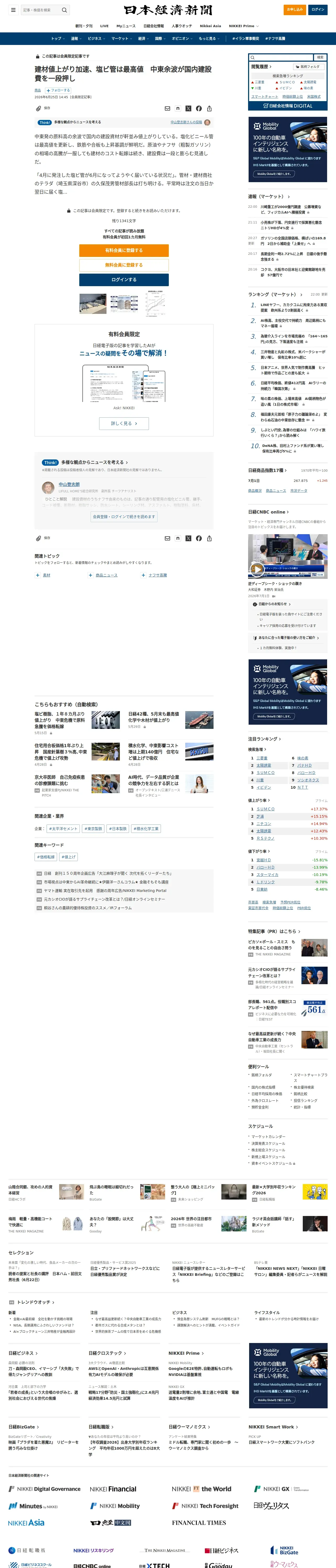
Task: Click the magnifier icon in the header search box
Action: (x=64, y=10)
